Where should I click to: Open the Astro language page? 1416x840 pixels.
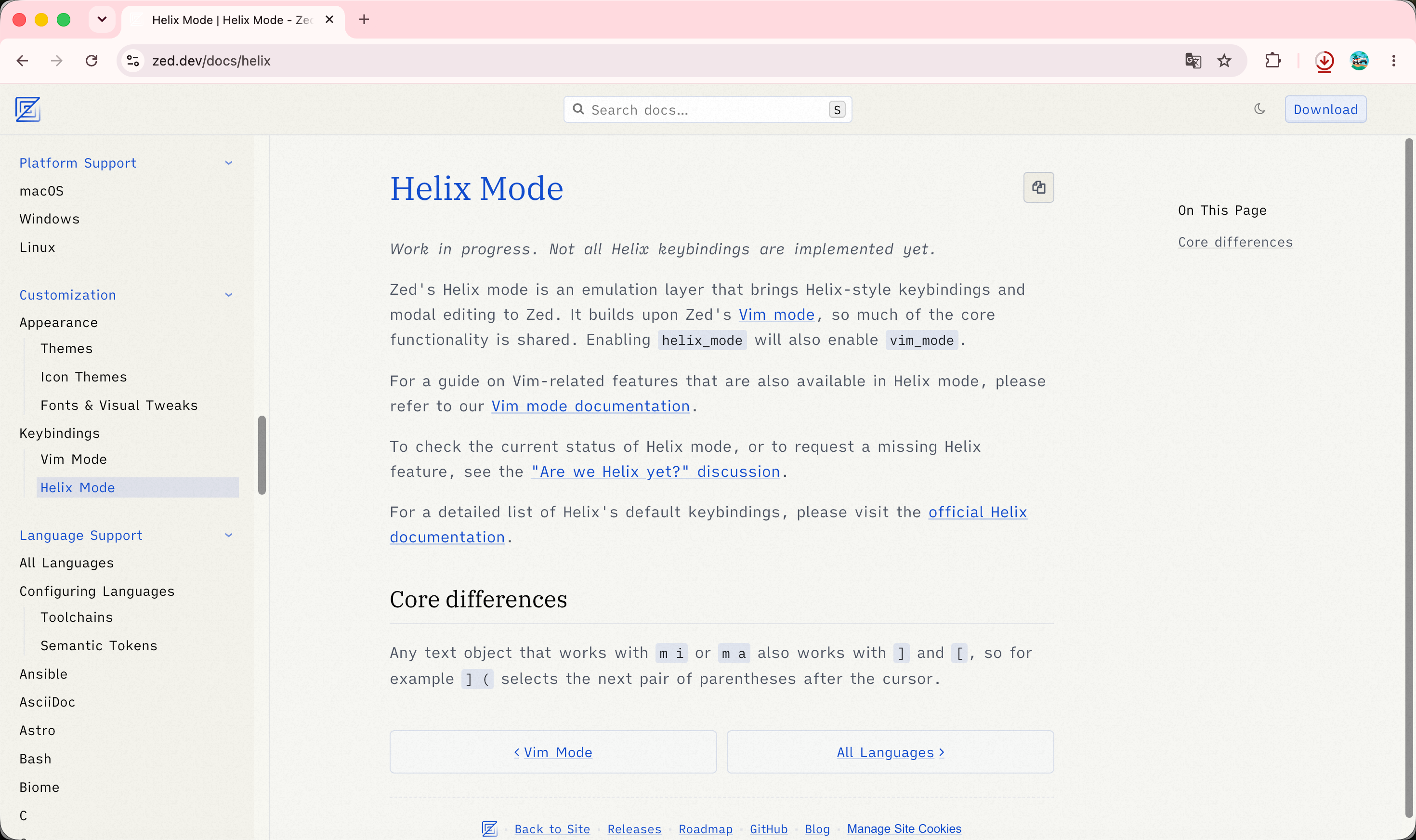coord(38,731)
